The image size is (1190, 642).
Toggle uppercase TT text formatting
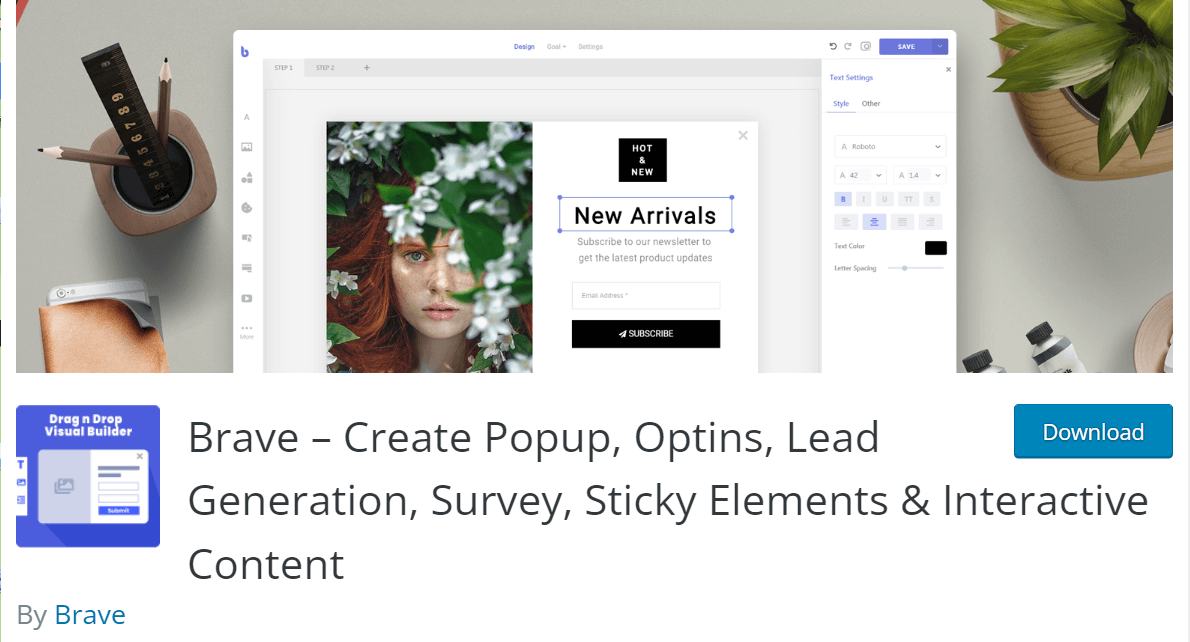tap(908, 199)
